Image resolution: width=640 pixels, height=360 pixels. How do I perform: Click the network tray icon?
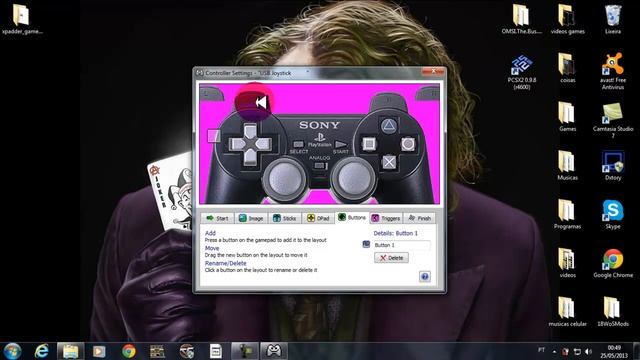pos(577,351)
